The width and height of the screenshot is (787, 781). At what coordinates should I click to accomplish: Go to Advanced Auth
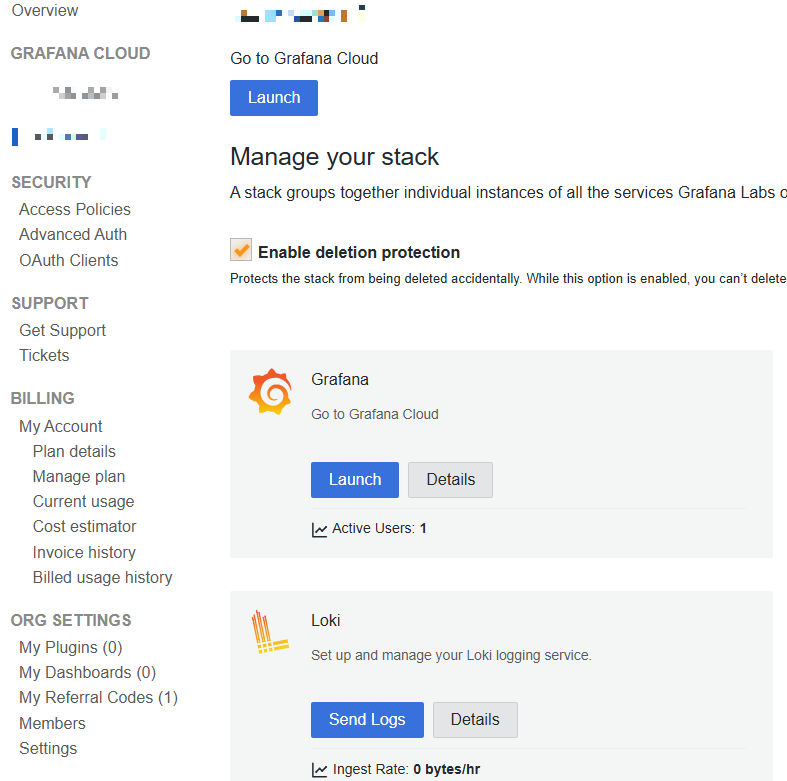point(73,234)
